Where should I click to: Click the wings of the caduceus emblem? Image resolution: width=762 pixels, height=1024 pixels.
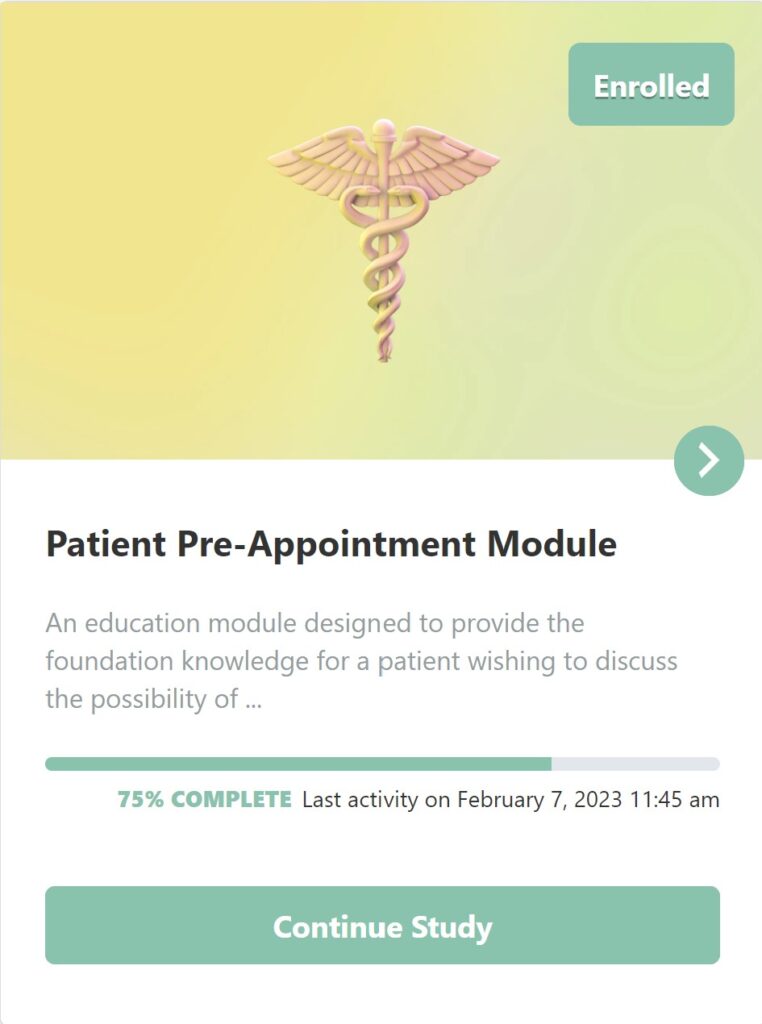click(x=440, y=160)
